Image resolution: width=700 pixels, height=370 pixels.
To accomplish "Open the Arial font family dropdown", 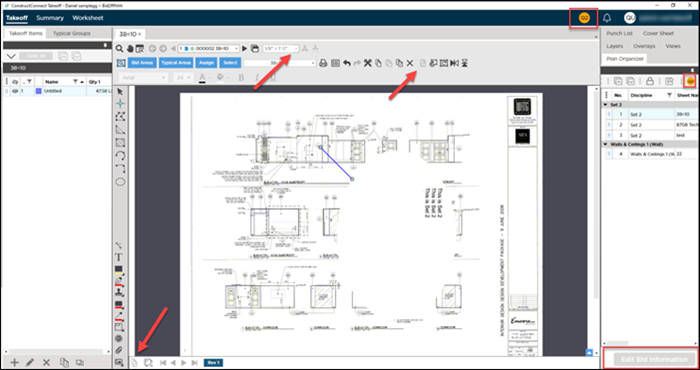I will (143, 78).
